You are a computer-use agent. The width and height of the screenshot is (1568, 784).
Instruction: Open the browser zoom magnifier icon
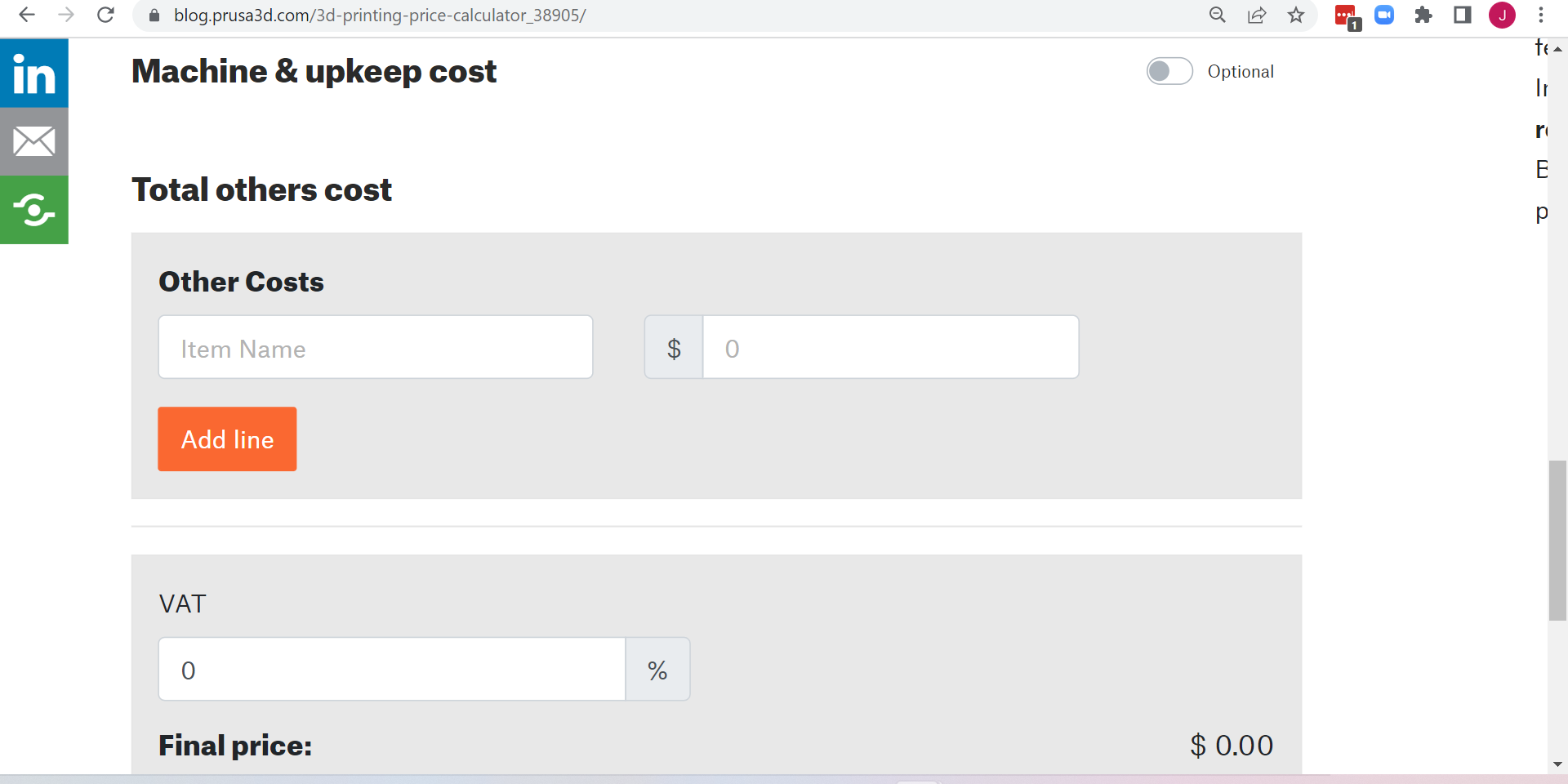tap(1217, 15)
